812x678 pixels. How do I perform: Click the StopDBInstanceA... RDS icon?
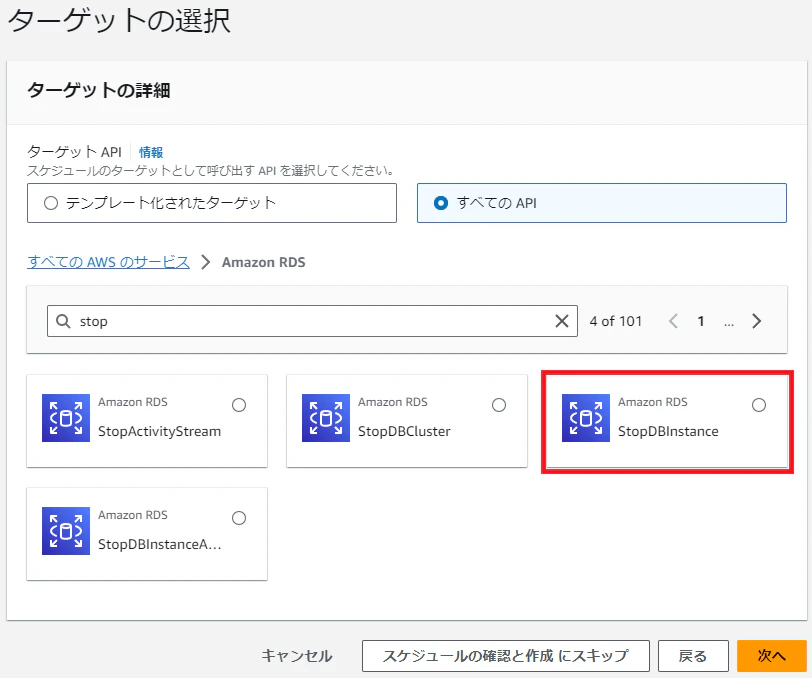click(x=66, y=531)
